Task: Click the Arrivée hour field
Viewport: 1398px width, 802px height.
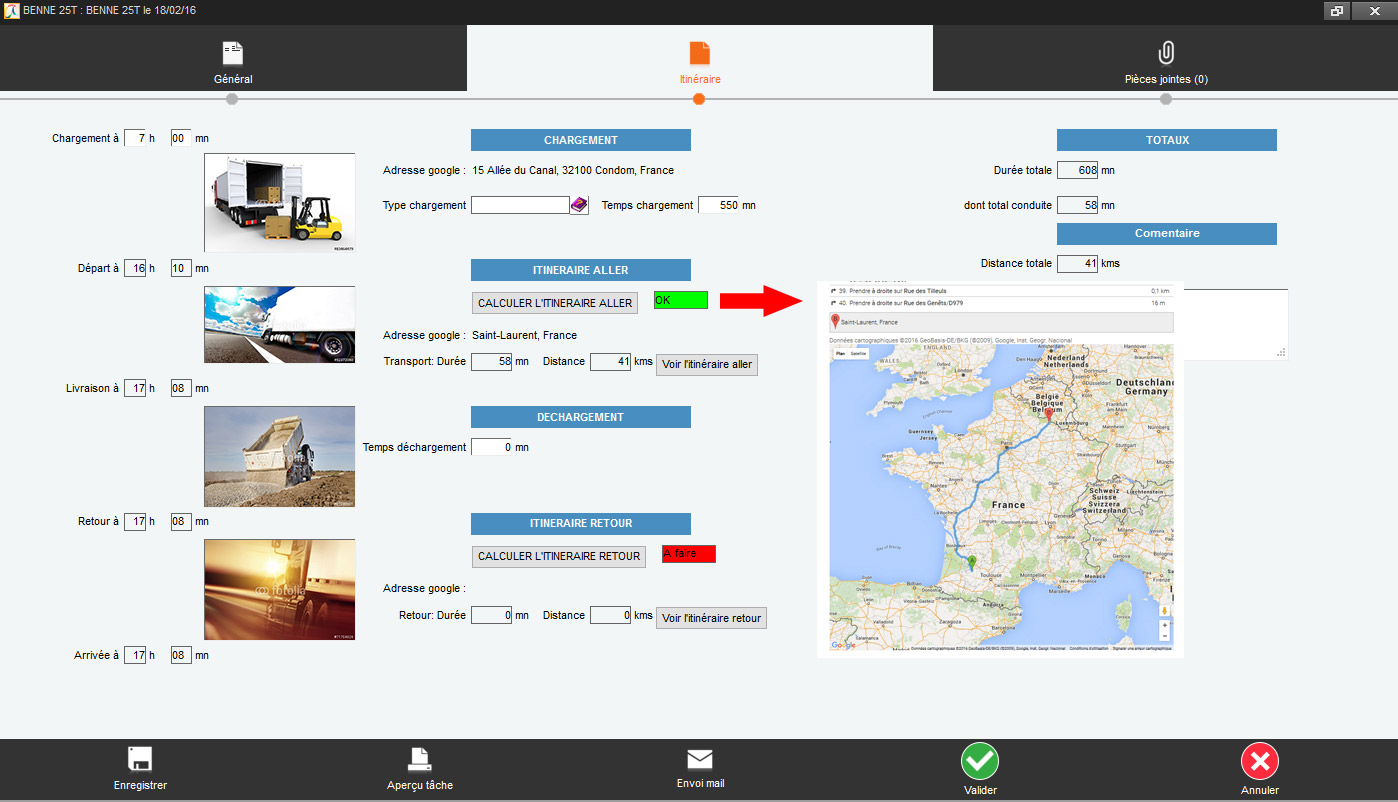Action: [135, 655]
